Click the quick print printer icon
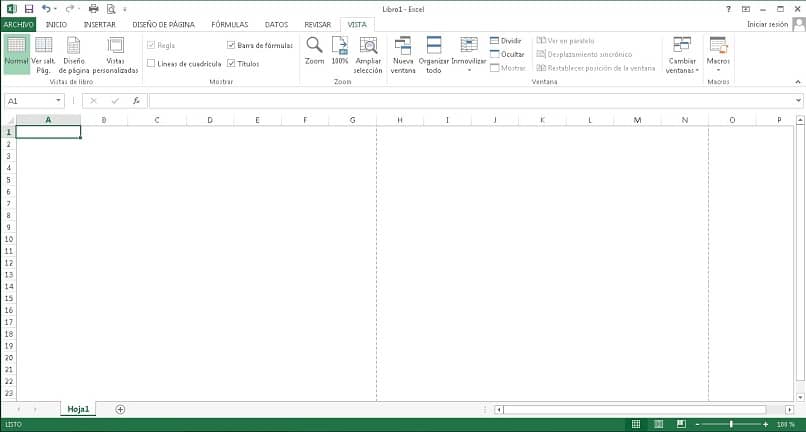The image size is (806, 432). [x=93, y=9]
